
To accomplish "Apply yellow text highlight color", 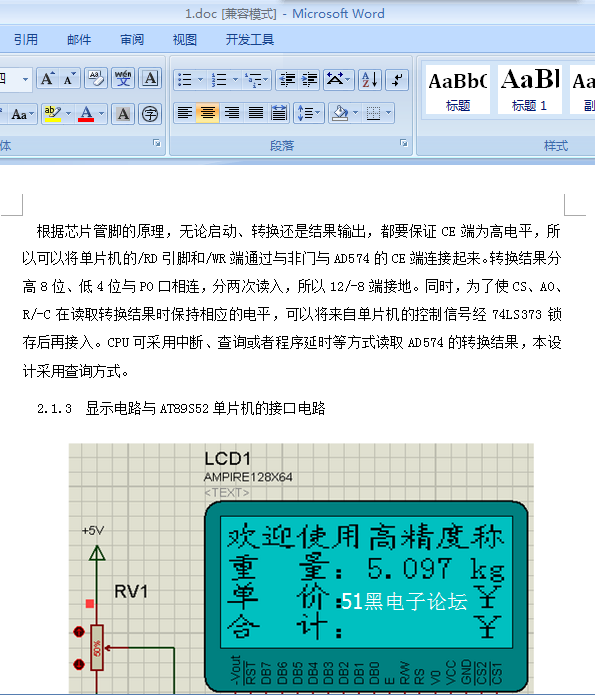I will point(53,114).
